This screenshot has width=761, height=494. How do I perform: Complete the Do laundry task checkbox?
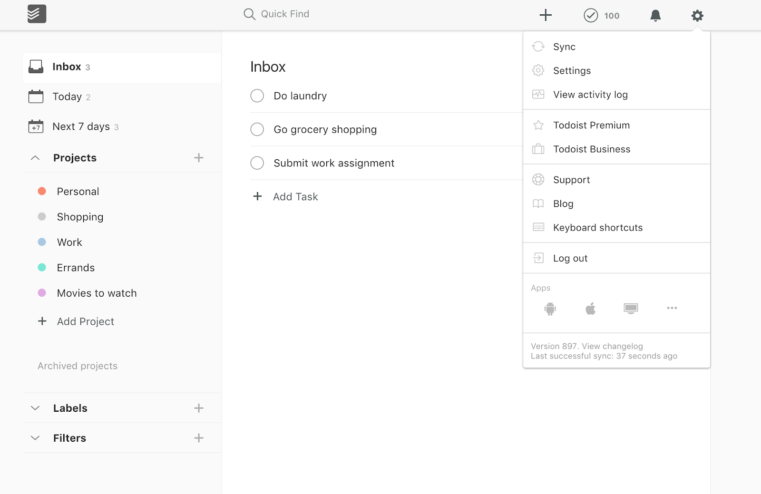click(257, 96)
